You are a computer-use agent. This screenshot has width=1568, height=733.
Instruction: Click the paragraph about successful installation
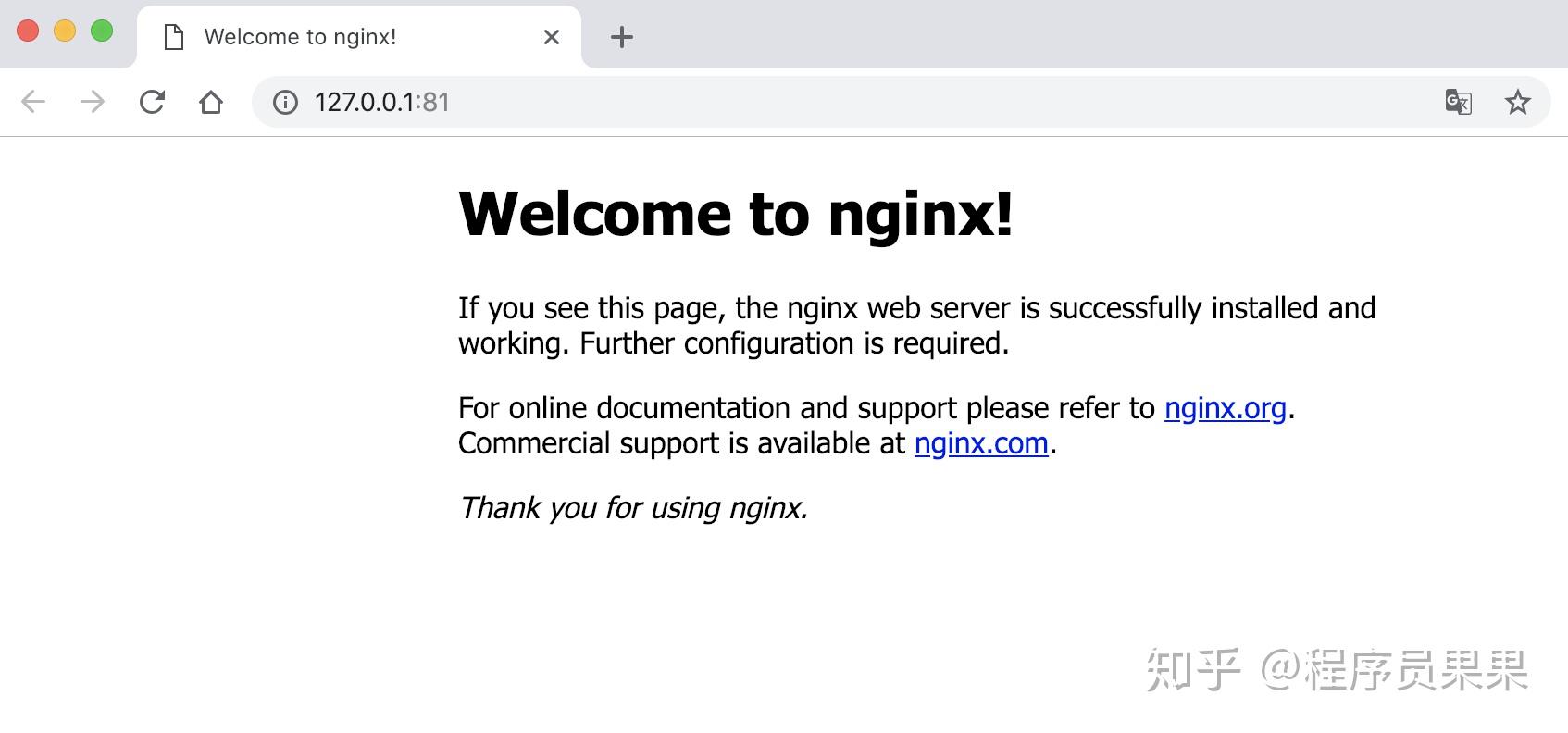point(917,326)
